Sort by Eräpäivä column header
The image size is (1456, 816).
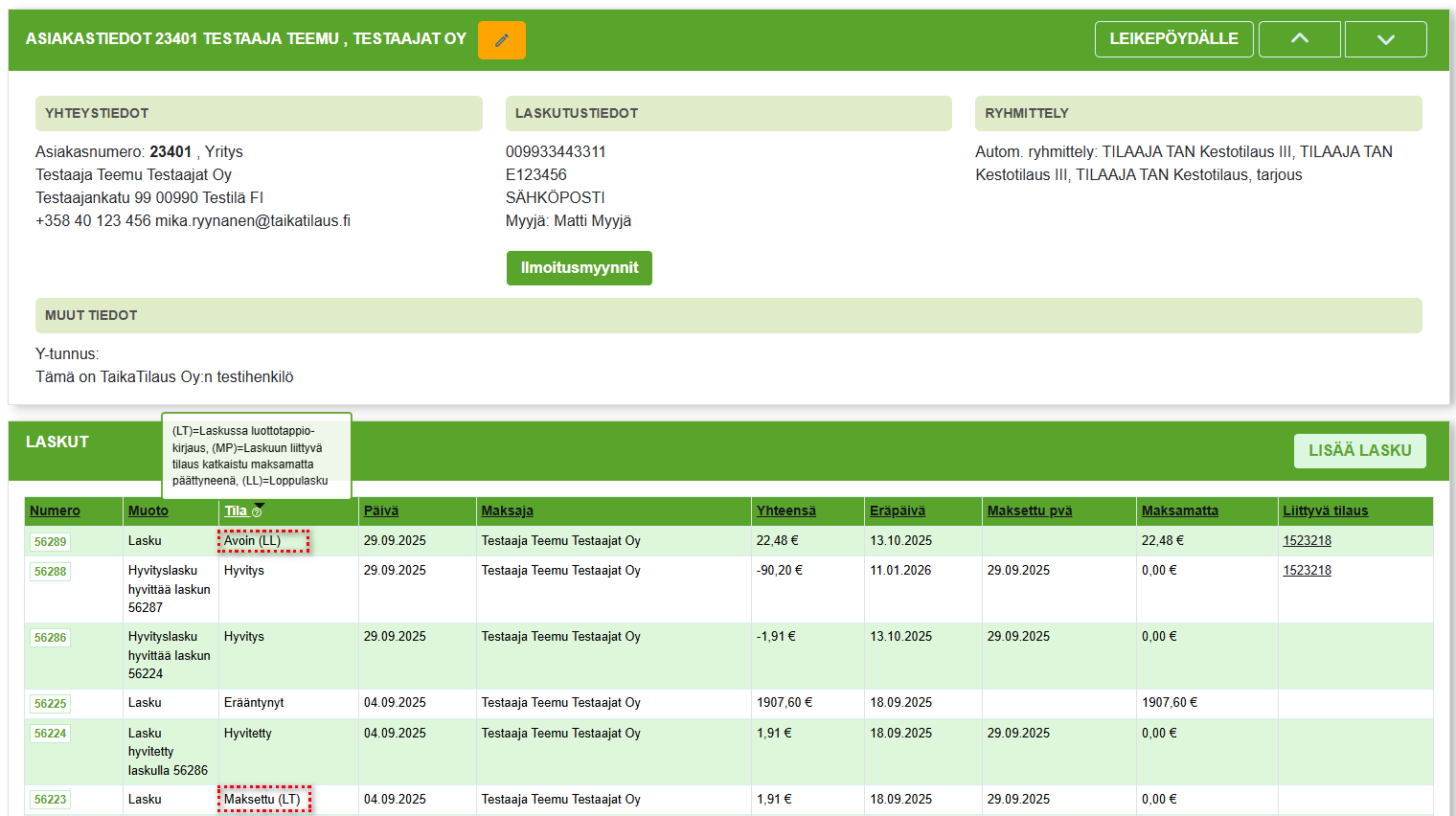(897, 511)
